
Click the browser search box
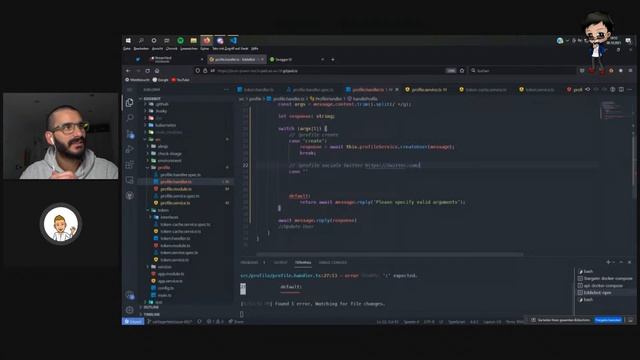point(522,71)
